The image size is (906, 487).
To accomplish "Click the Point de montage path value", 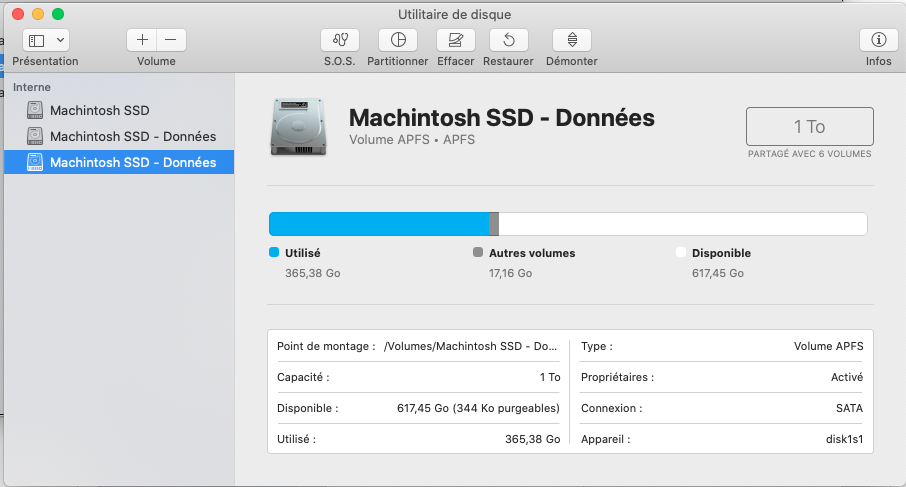I will [x=471, y=346].
